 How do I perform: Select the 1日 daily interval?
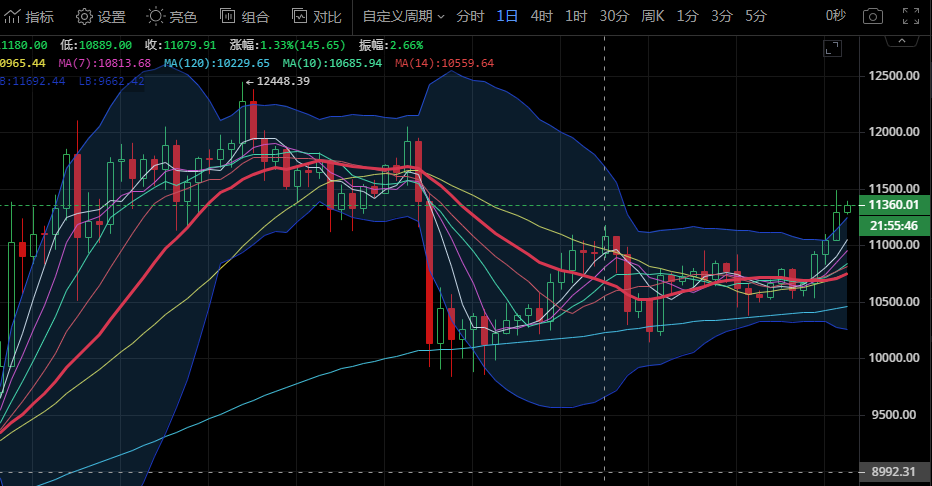point(507,16)
